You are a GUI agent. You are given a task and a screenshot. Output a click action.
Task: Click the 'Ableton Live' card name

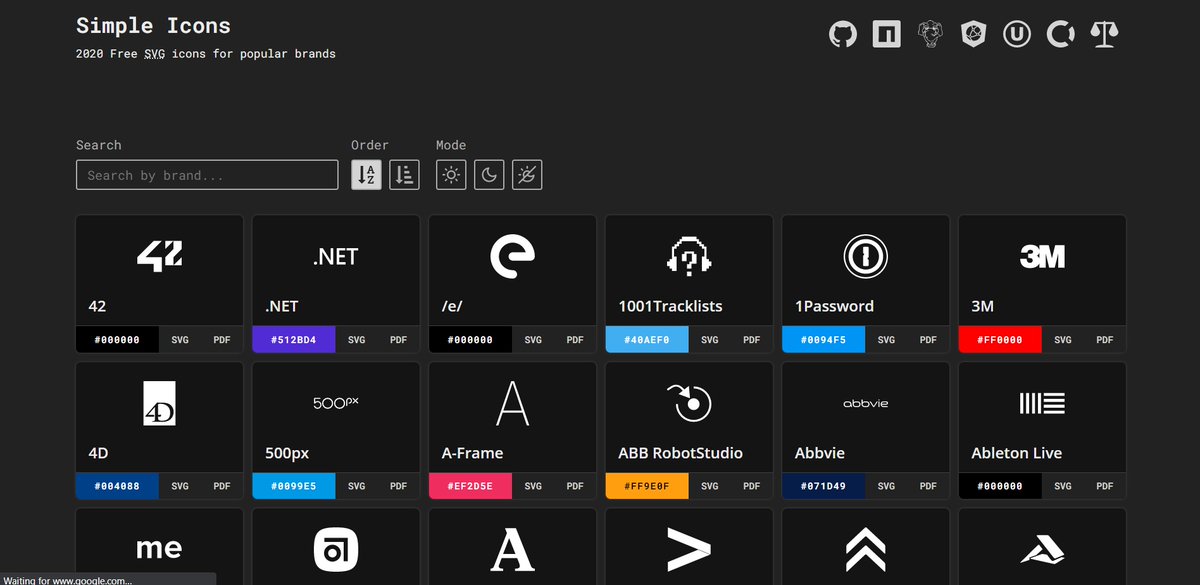[x=1017, y=453]
